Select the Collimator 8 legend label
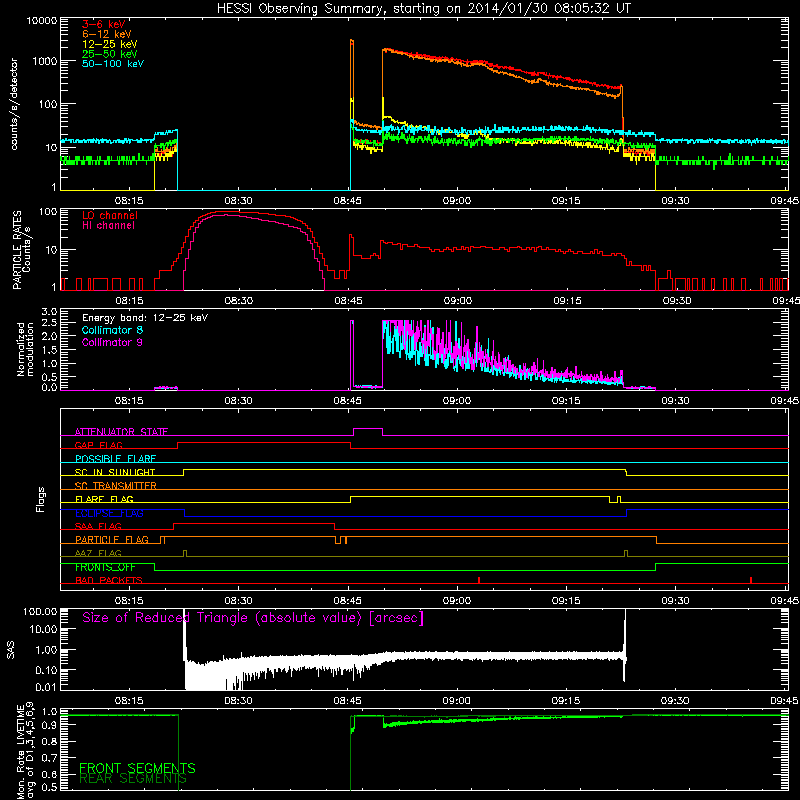 (112, 330)
